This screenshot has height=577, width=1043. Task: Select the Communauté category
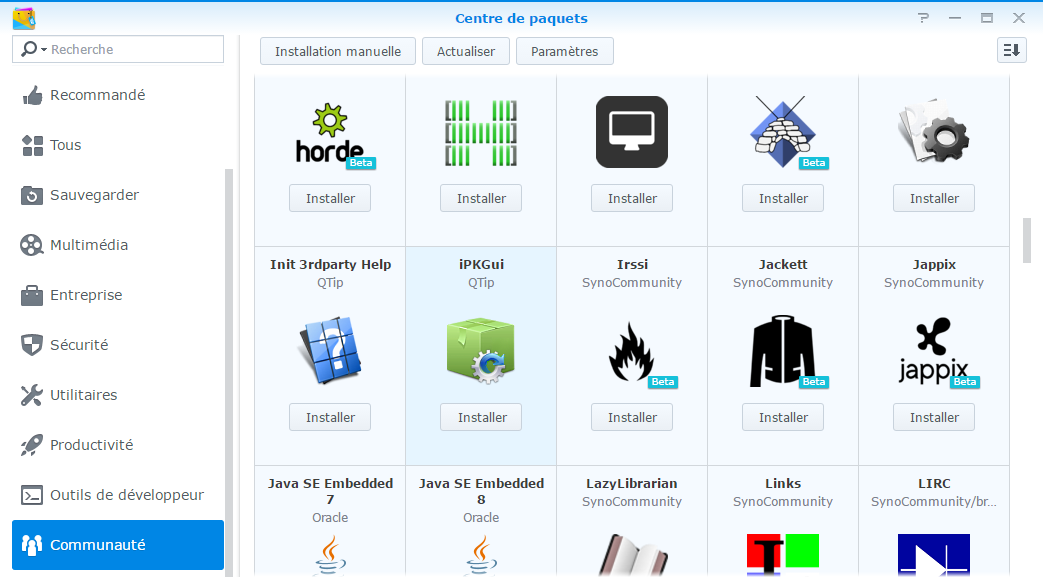tap(118, 544)
